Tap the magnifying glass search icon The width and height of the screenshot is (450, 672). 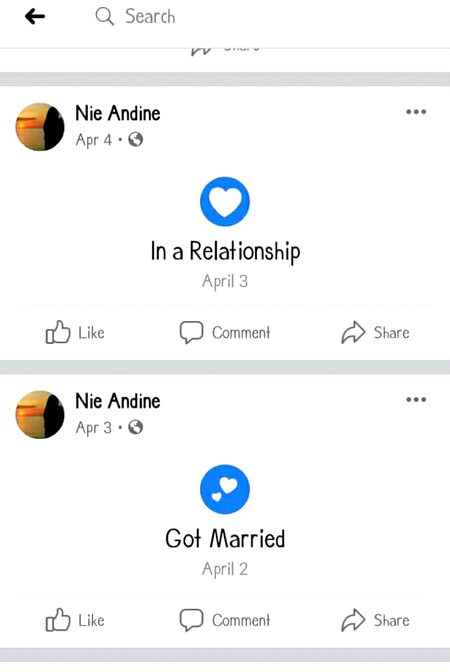coord(105,17)
